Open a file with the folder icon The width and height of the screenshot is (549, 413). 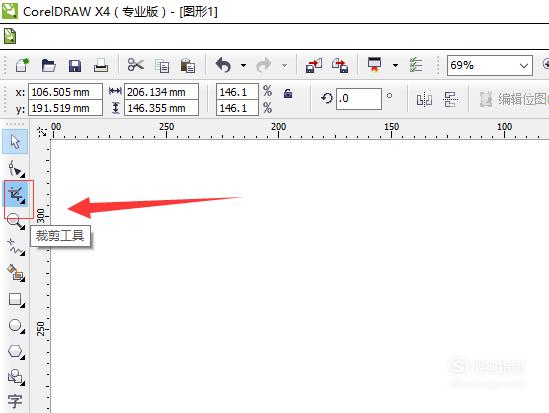pos(48,65)
